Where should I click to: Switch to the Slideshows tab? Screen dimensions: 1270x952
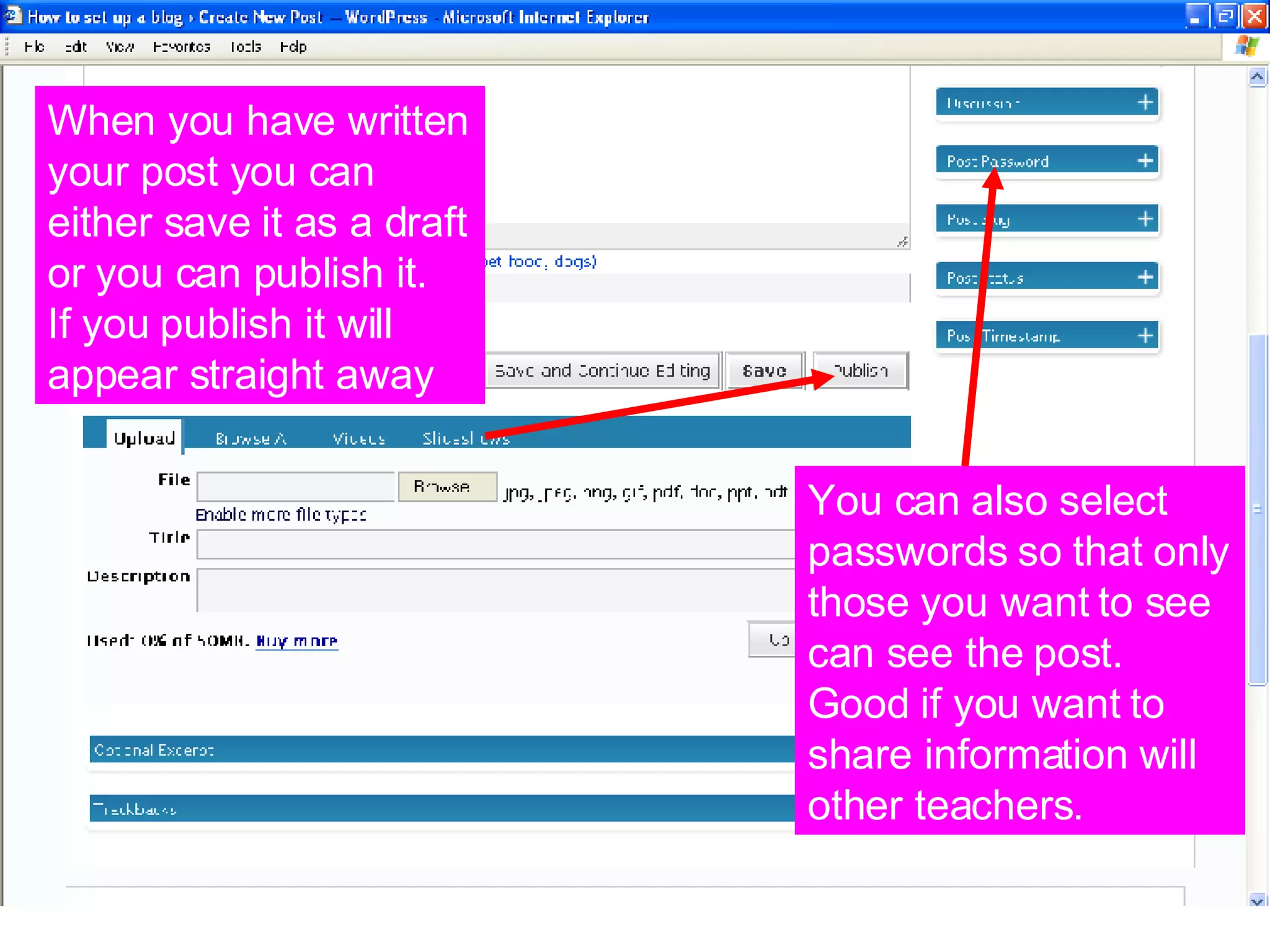465,438
